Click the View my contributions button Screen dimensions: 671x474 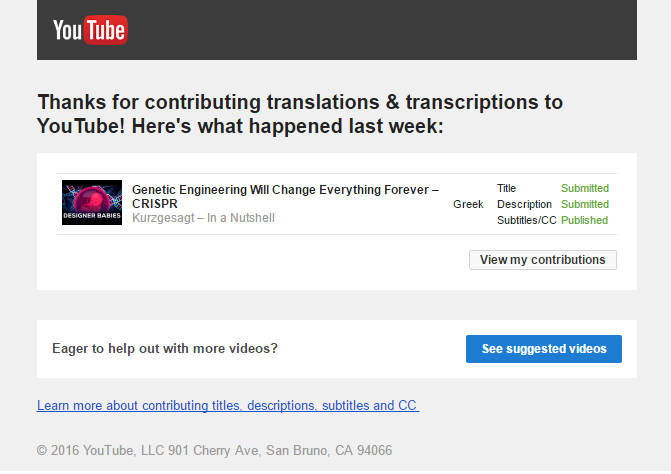click(543, 260)
